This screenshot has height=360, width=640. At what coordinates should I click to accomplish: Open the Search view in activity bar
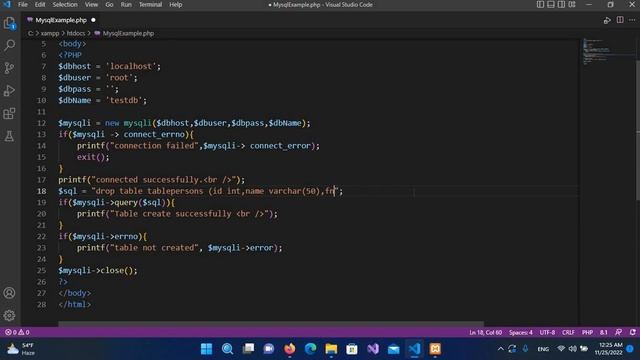click(x=9, y=45)
